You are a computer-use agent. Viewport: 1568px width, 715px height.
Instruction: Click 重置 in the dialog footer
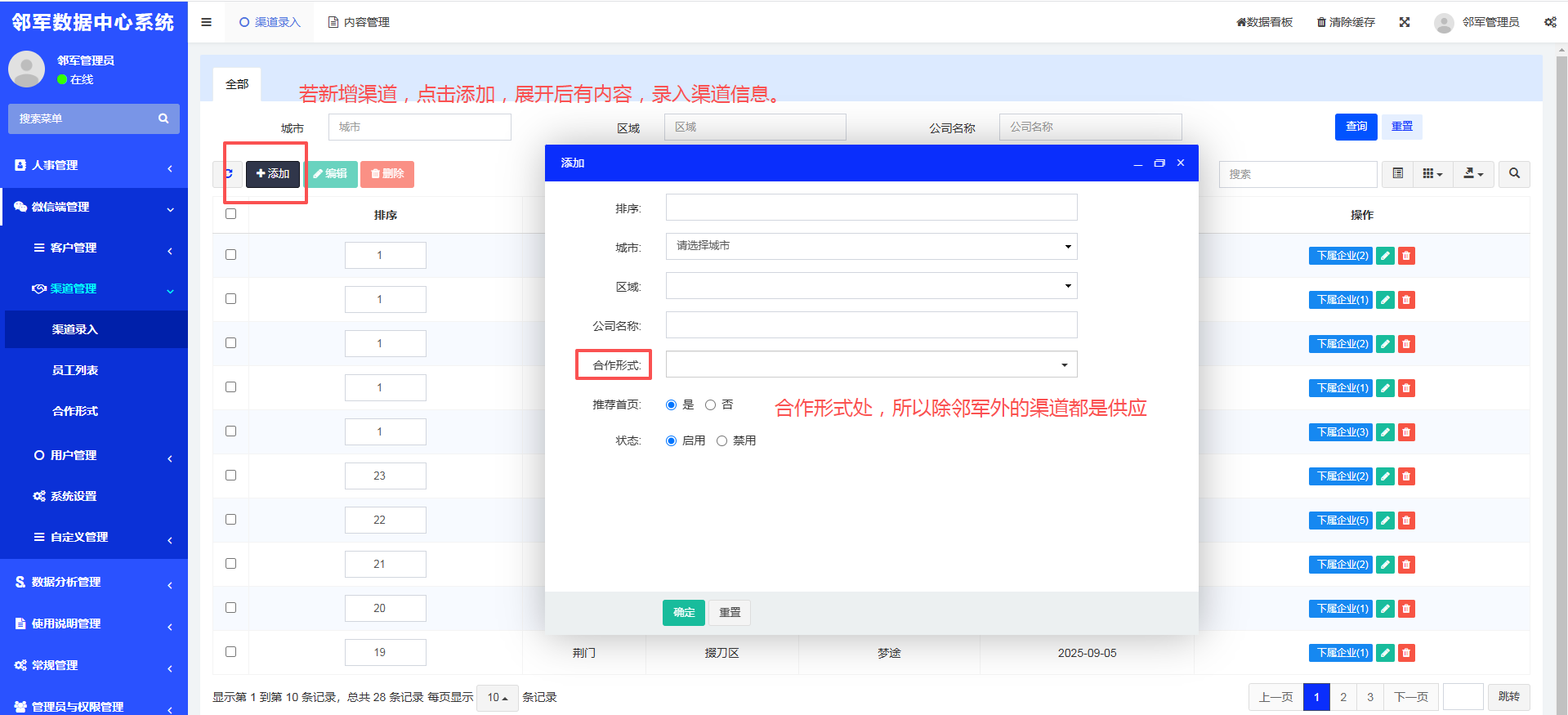pos(730,613)
